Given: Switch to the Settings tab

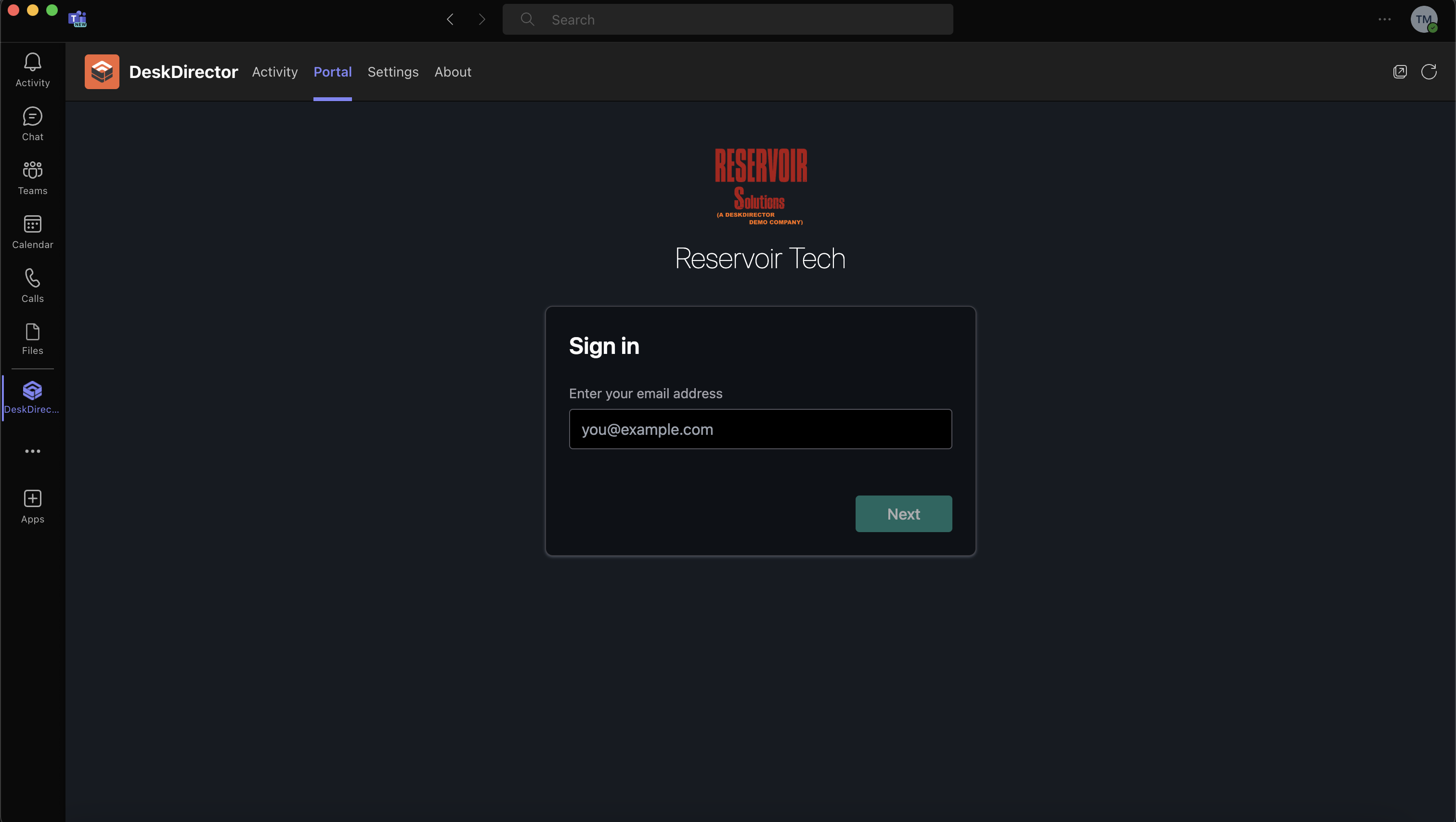Looking at the screenshot, I should coord(393,72).
